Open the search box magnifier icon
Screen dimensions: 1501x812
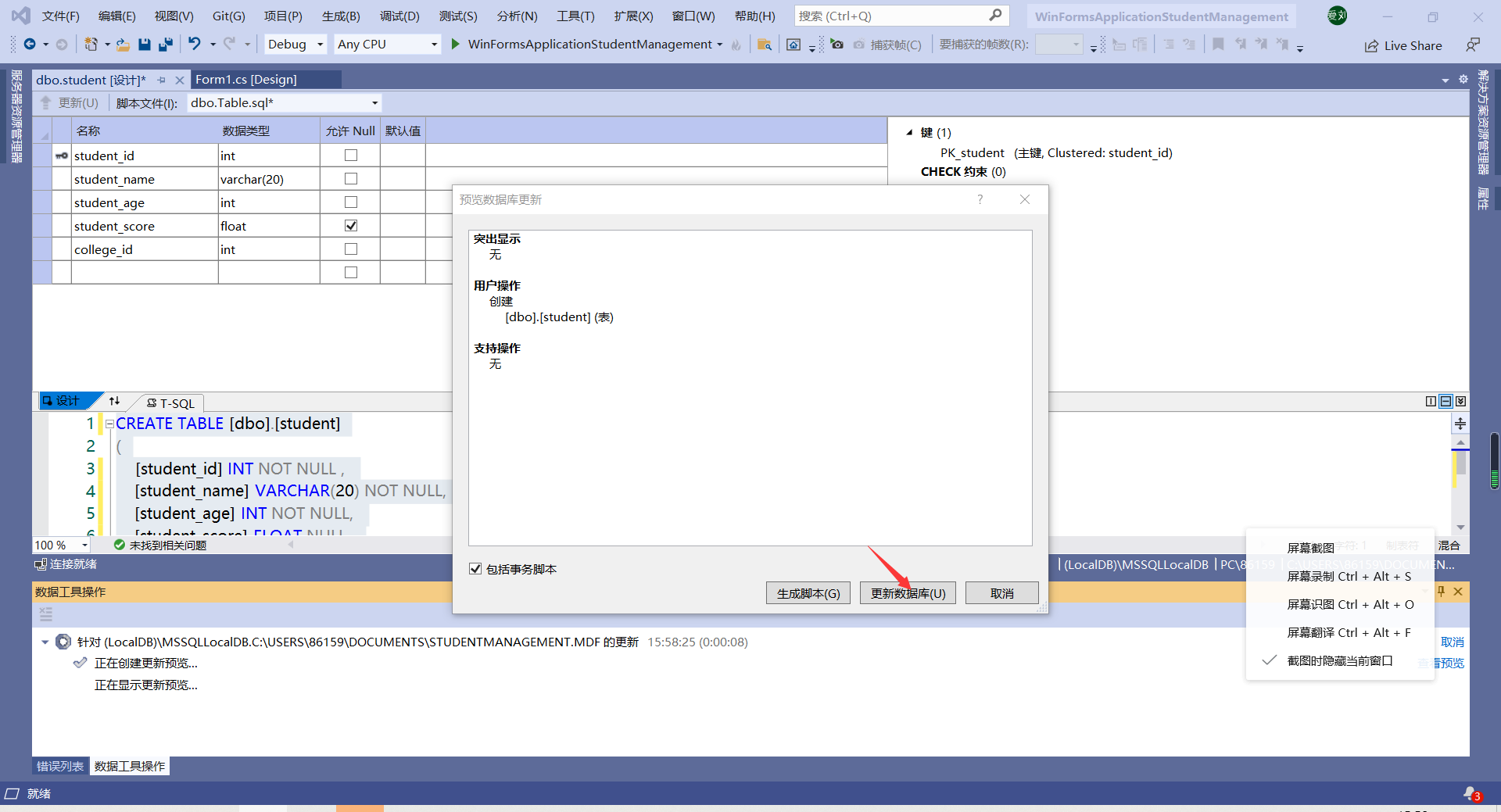[996, 15]
